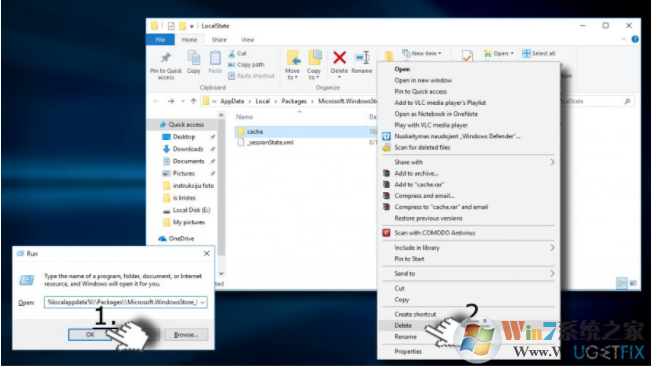Viewport: 651px width, 366px height.
Task: Click the up arrow navigation button
Action: [193, 101]
